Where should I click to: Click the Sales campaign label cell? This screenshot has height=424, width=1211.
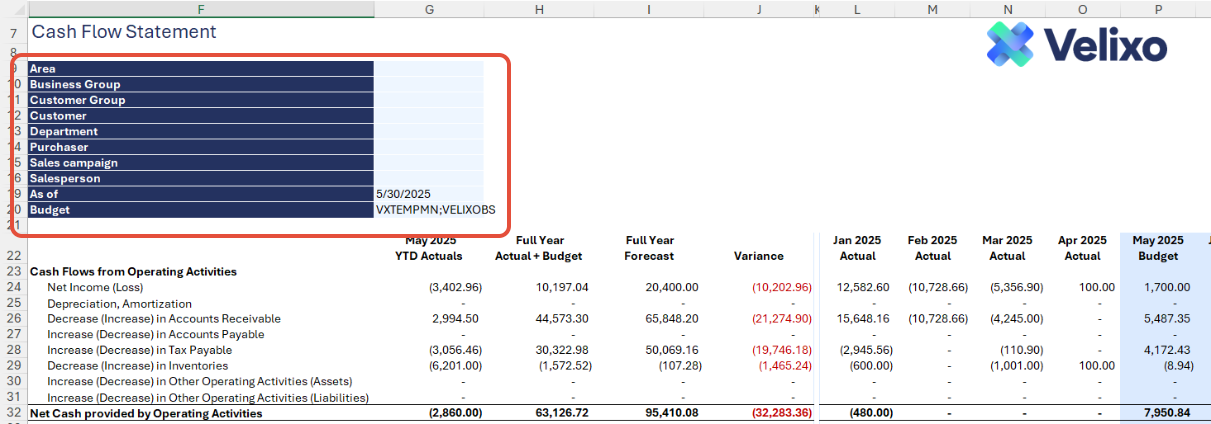[201, 163]
